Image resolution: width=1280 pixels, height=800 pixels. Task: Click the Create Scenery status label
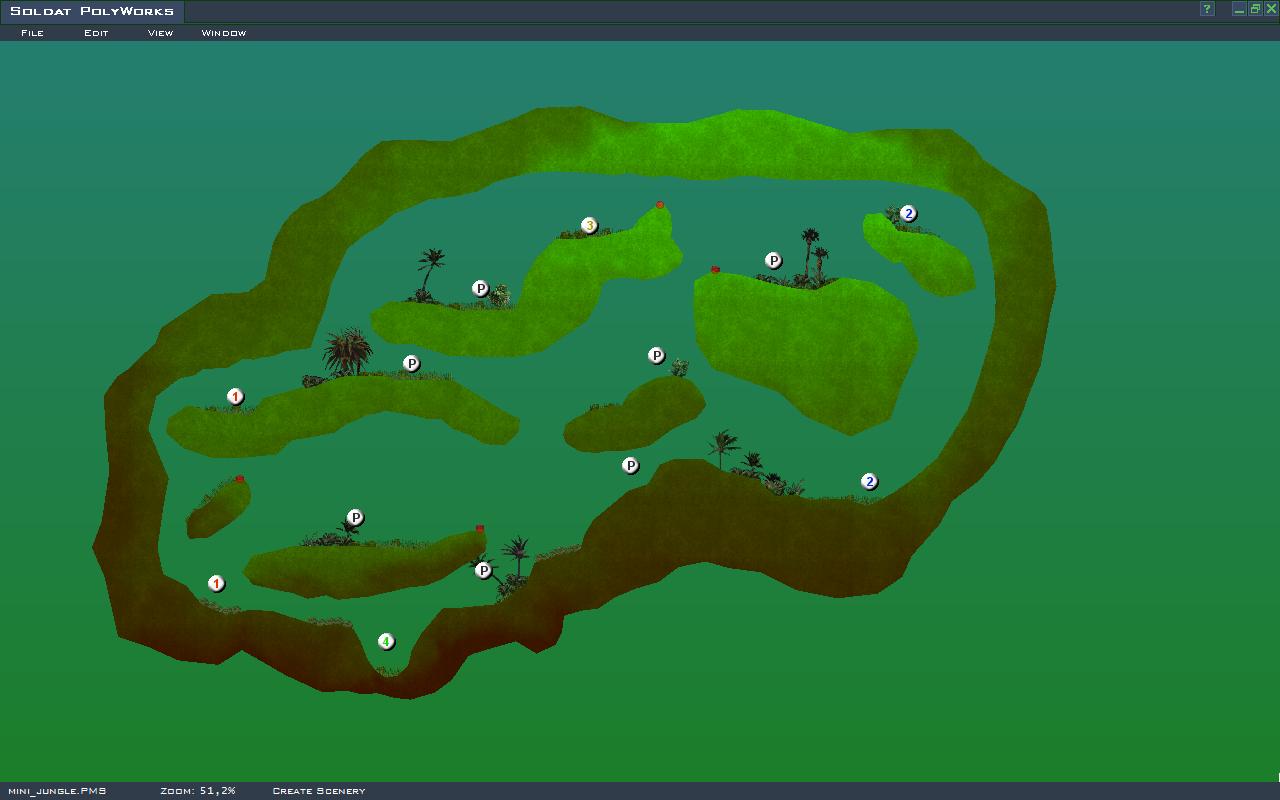pyautogui.click(x=319, y=791)
